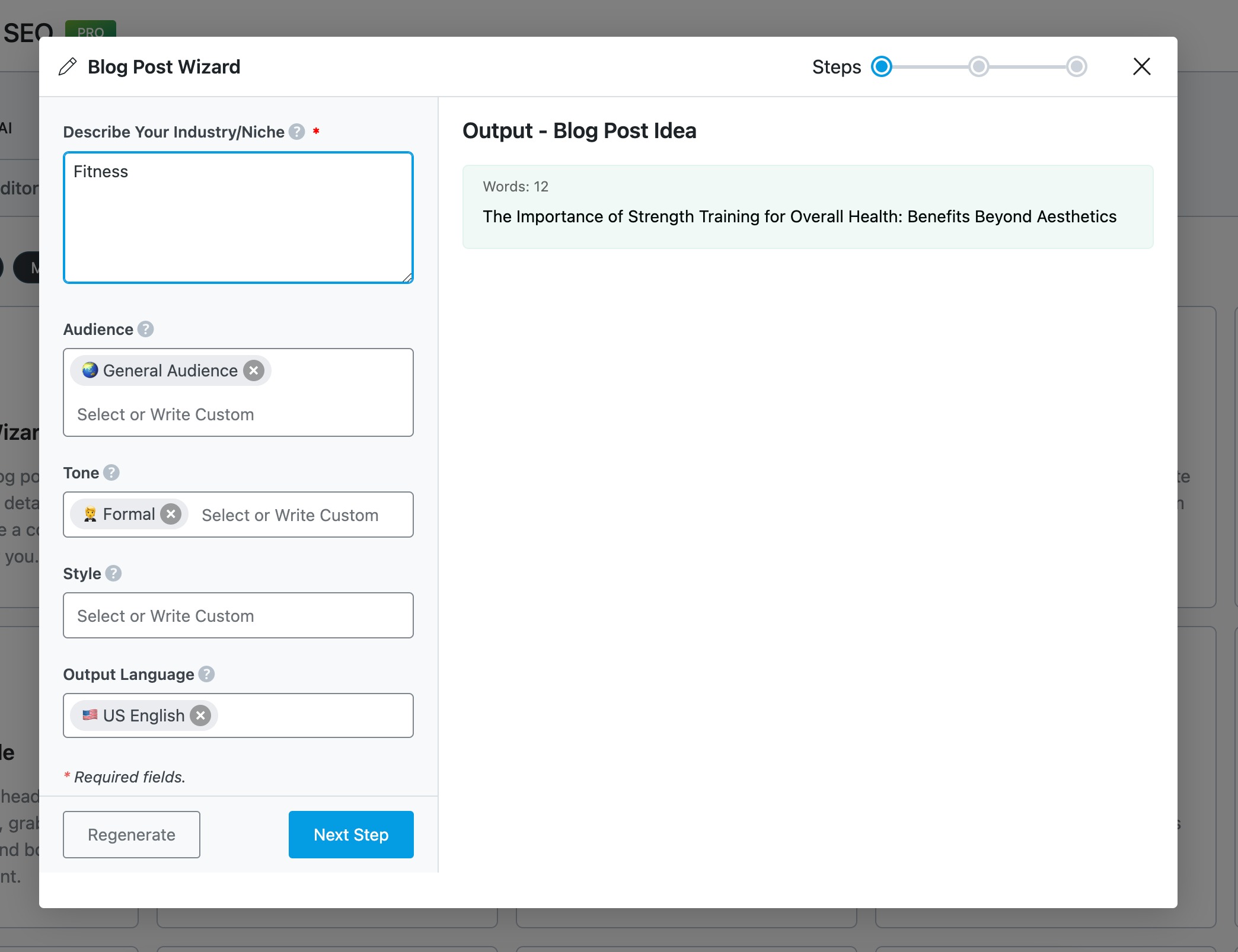This screenshot has width=1238, height=952.
Task: Click the PRO badge behind the dialog
Action: click(91, 29)
